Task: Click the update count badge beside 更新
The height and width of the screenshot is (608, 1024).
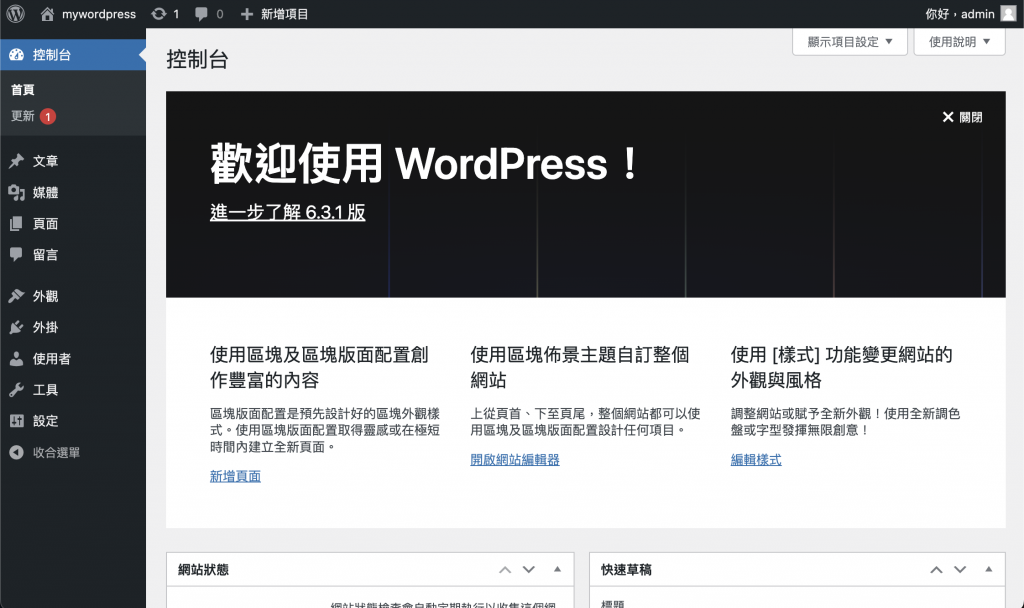Action: 48,116
